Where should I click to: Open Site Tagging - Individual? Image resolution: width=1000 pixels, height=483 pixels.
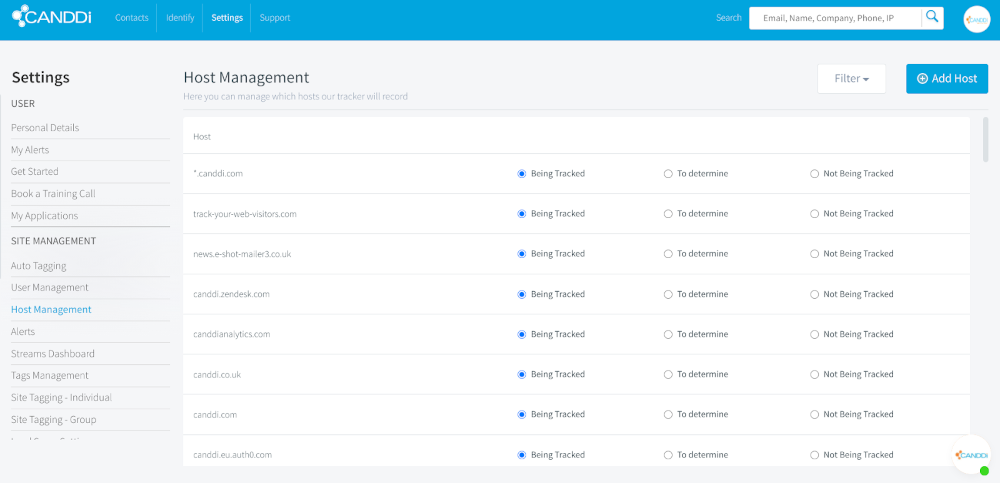pyautogui.click(x=61, y=398)
